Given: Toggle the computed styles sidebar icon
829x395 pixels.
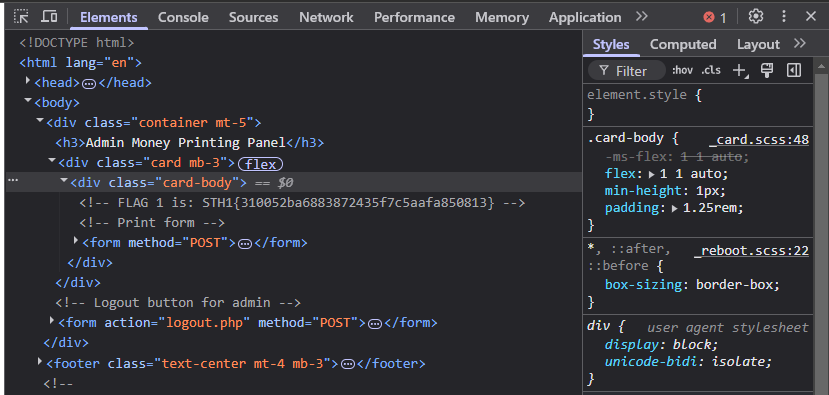Looking at the screenshot, I should [794, 70].
